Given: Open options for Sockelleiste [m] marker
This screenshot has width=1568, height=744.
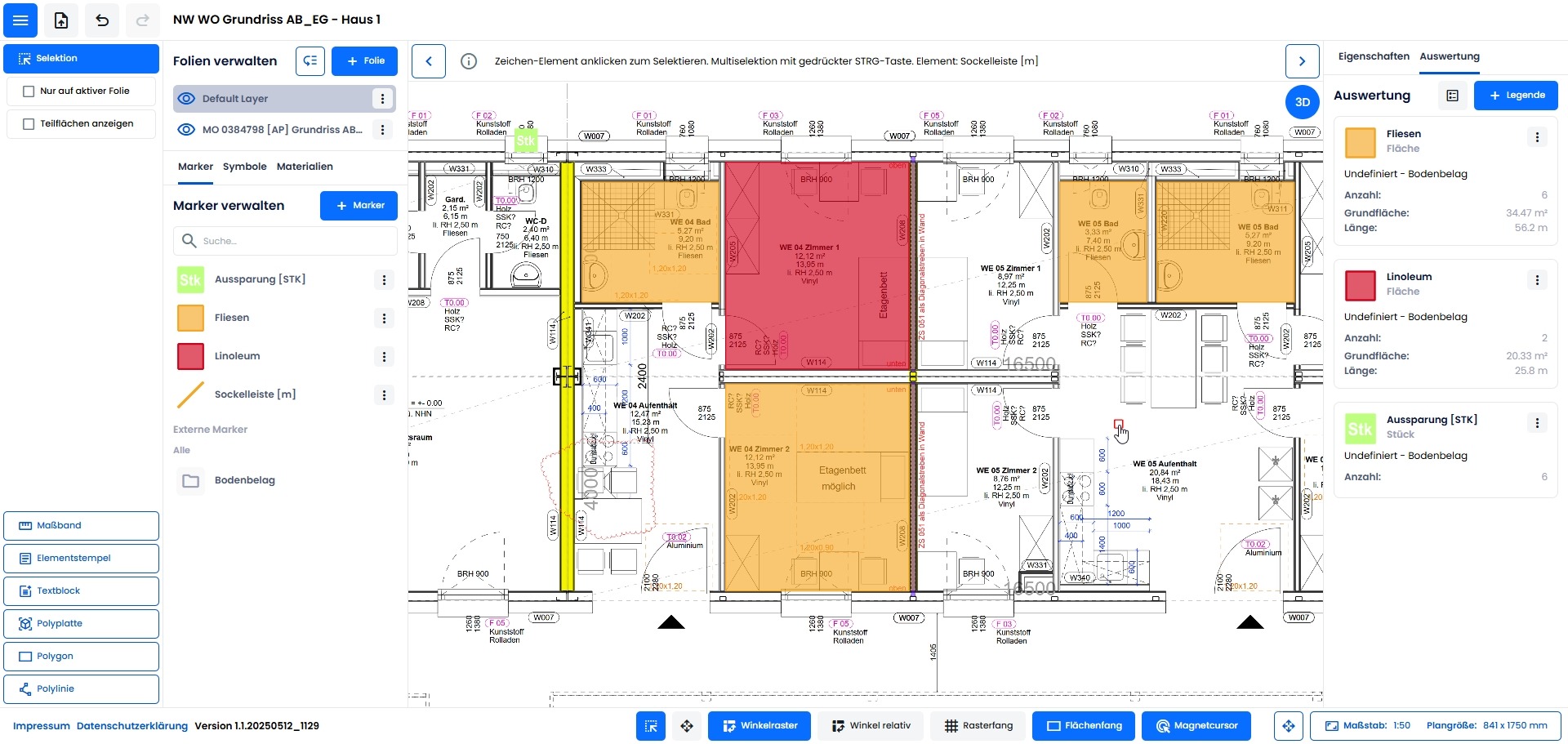Looking at the screenshot, I should tap(384, 395).
